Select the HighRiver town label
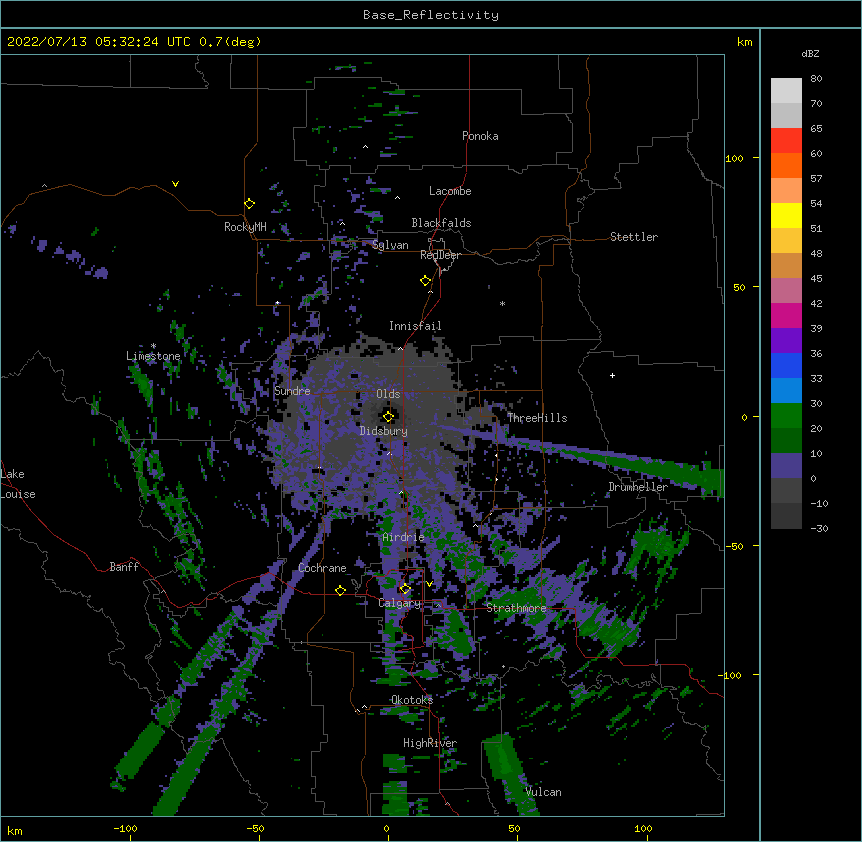This screenshot has height=842, width=862. tap(430, 743)
